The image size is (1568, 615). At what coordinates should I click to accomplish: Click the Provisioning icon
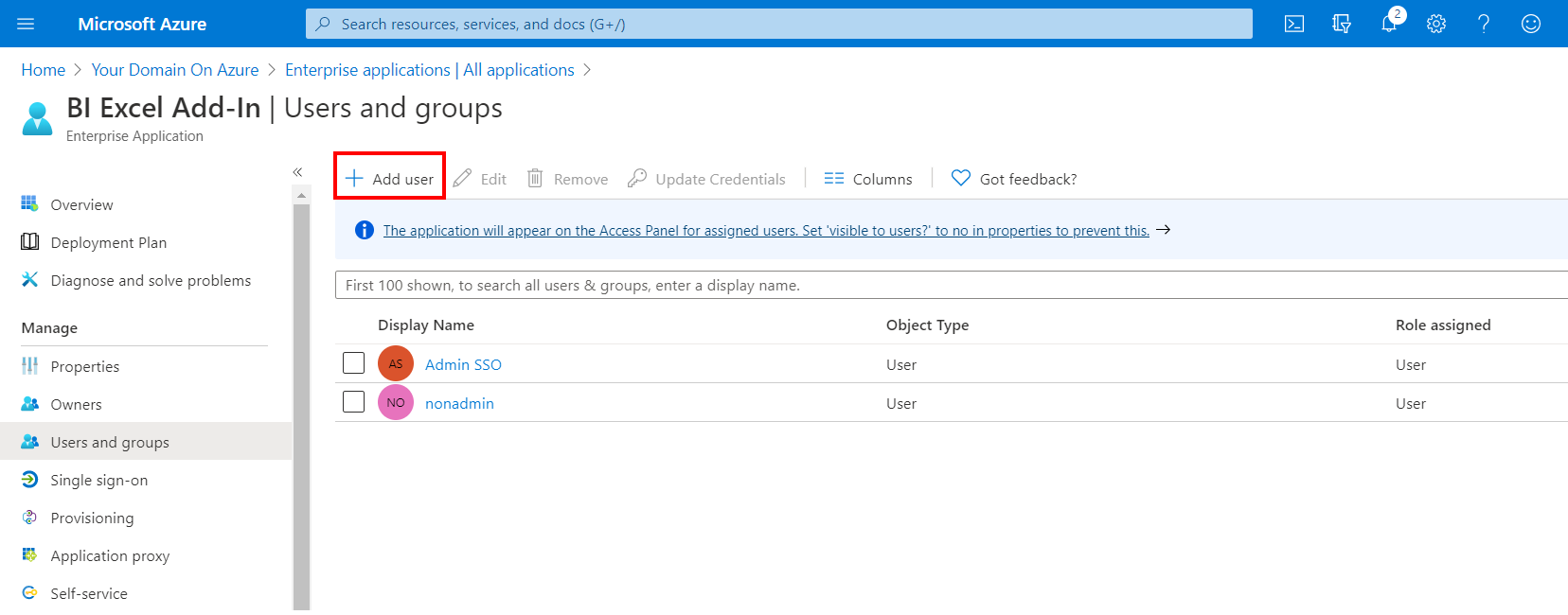point(30,517)
